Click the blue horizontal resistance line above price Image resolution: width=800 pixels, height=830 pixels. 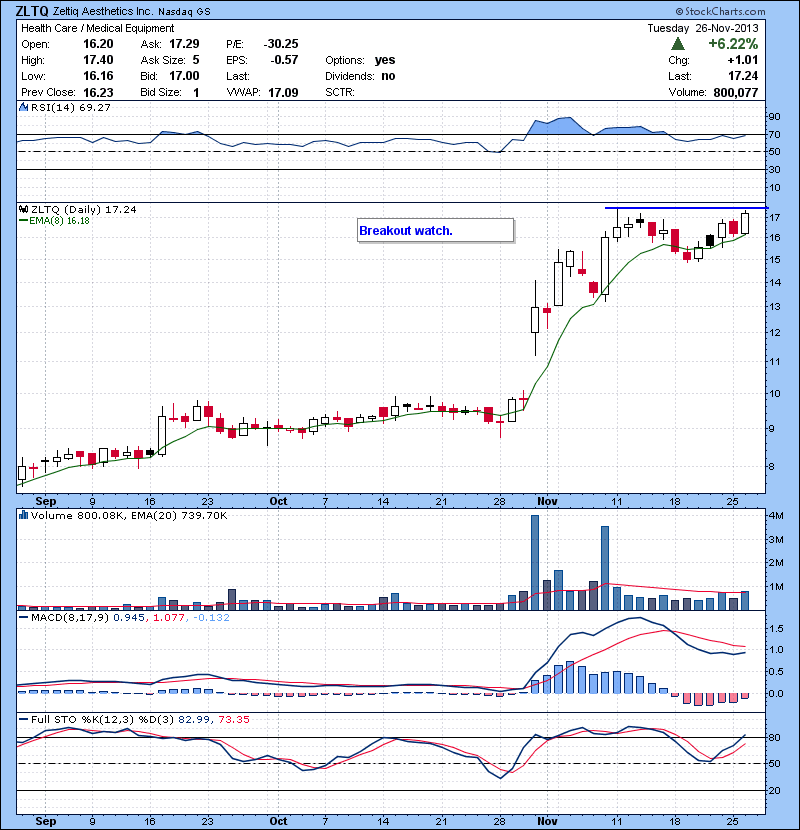pyautogui.click(x=687, y=208)
